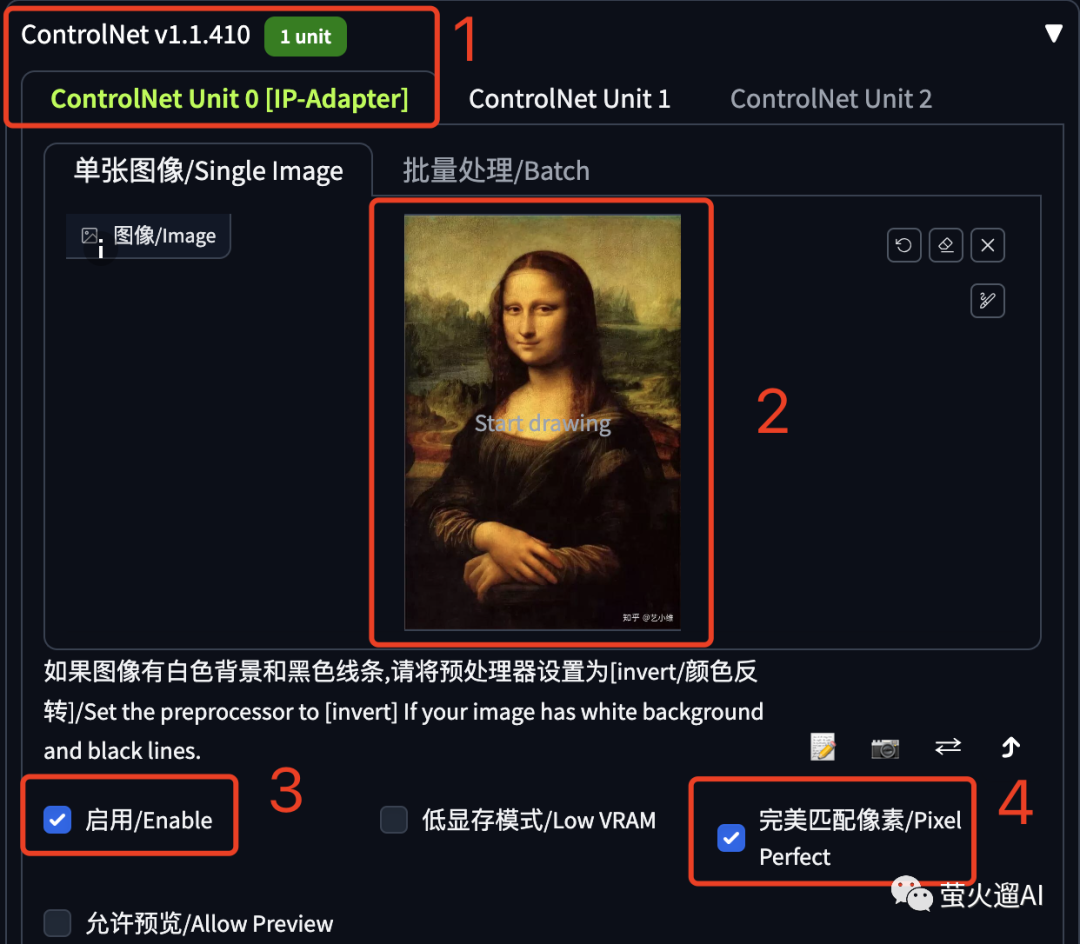1080x944 pixels.
Task: Click the camera webcam icon
Action: (885, 748)
